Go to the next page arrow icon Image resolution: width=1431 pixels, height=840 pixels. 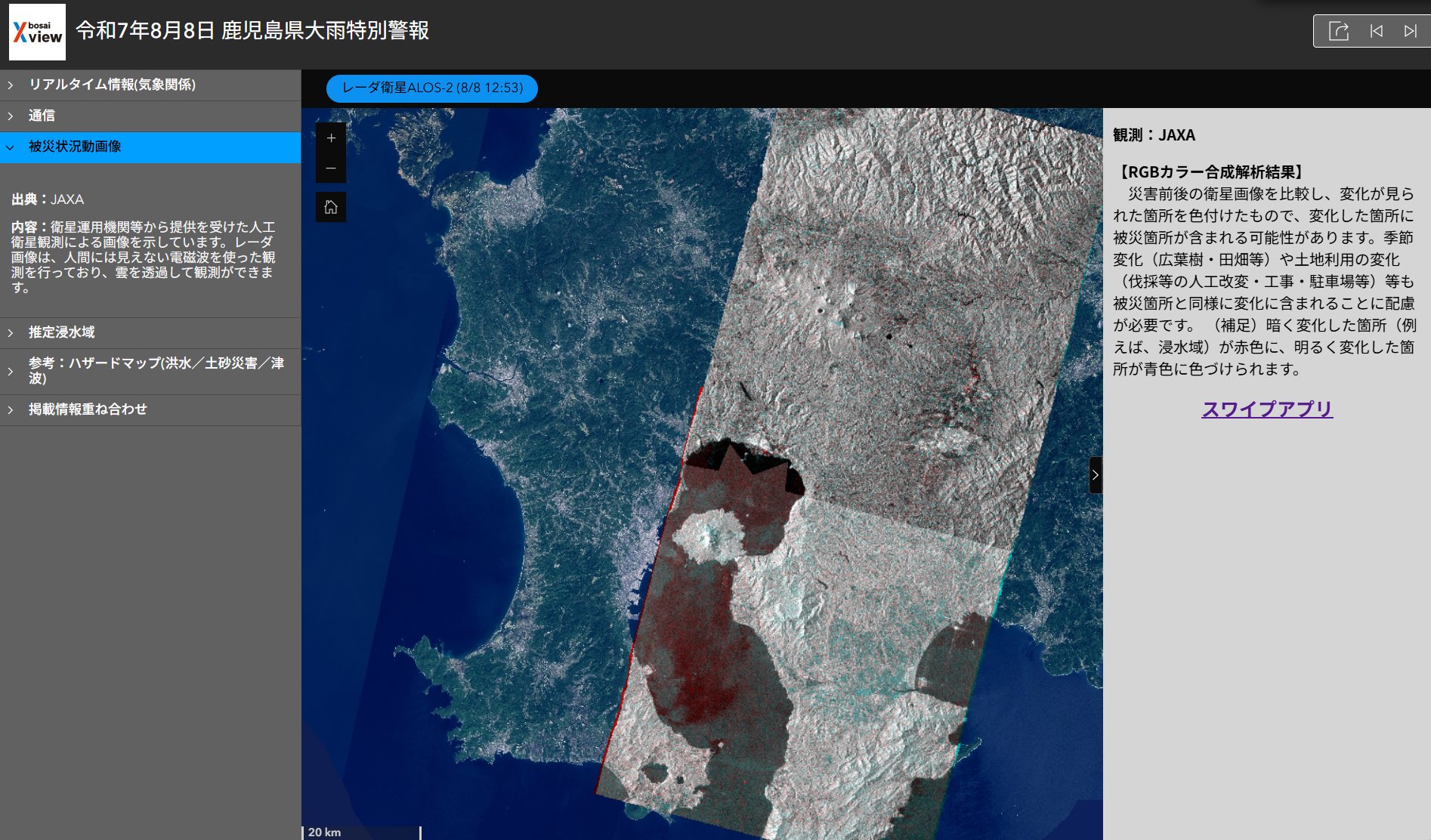coord(1410,31)
